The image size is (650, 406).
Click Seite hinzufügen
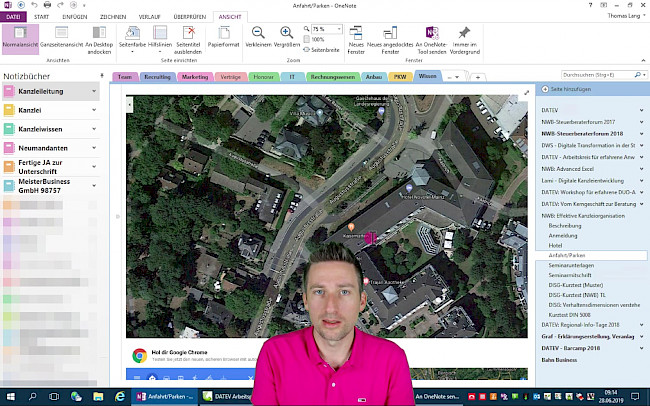(x=570, y=90)
